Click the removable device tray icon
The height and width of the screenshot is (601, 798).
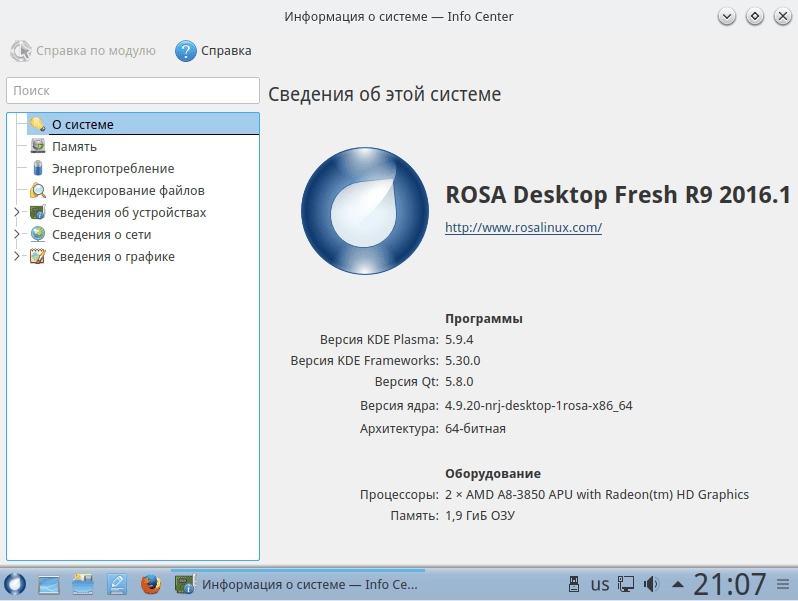pos(574,584)
